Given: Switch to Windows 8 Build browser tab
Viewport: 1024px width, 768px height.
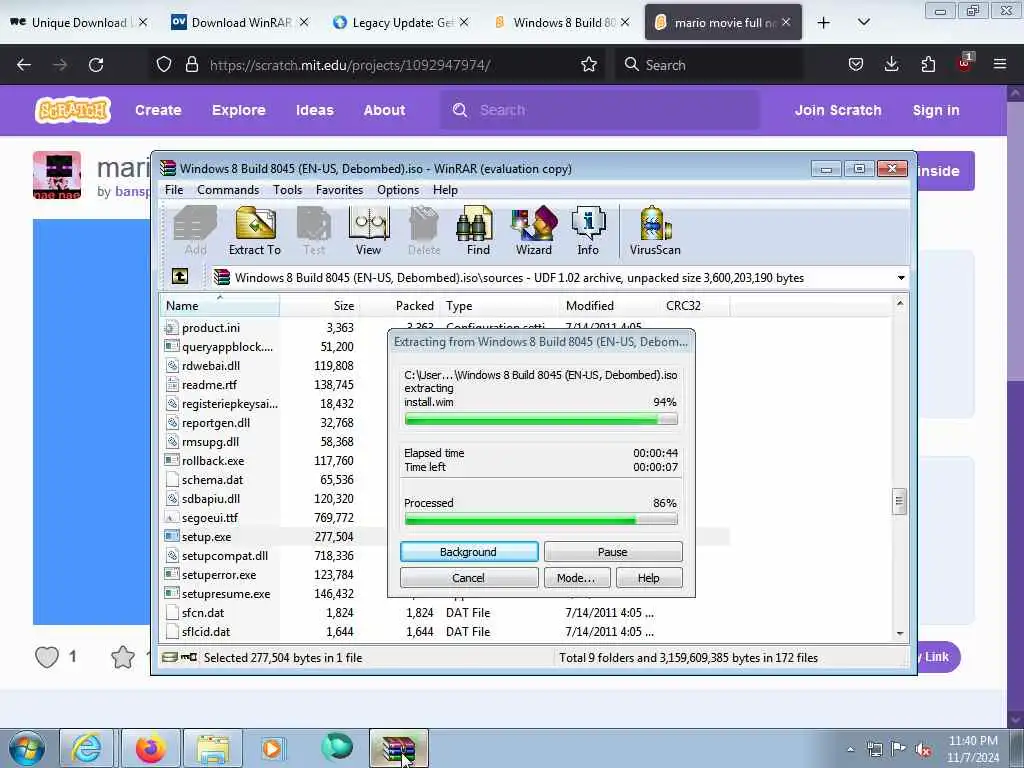Looking at the screenshot, I should point(560,22).
